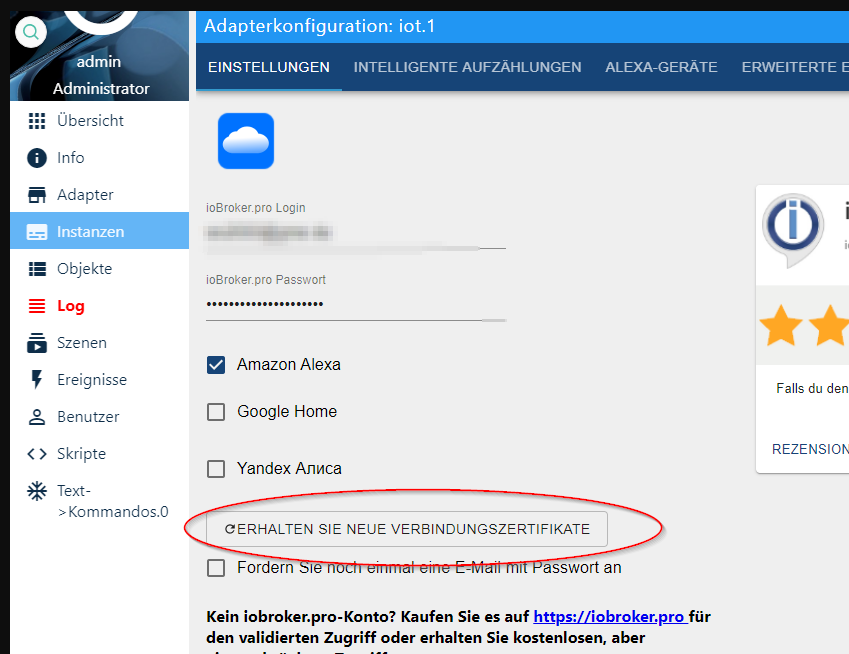Open the https://iobroker.pro link

point(610,617)
